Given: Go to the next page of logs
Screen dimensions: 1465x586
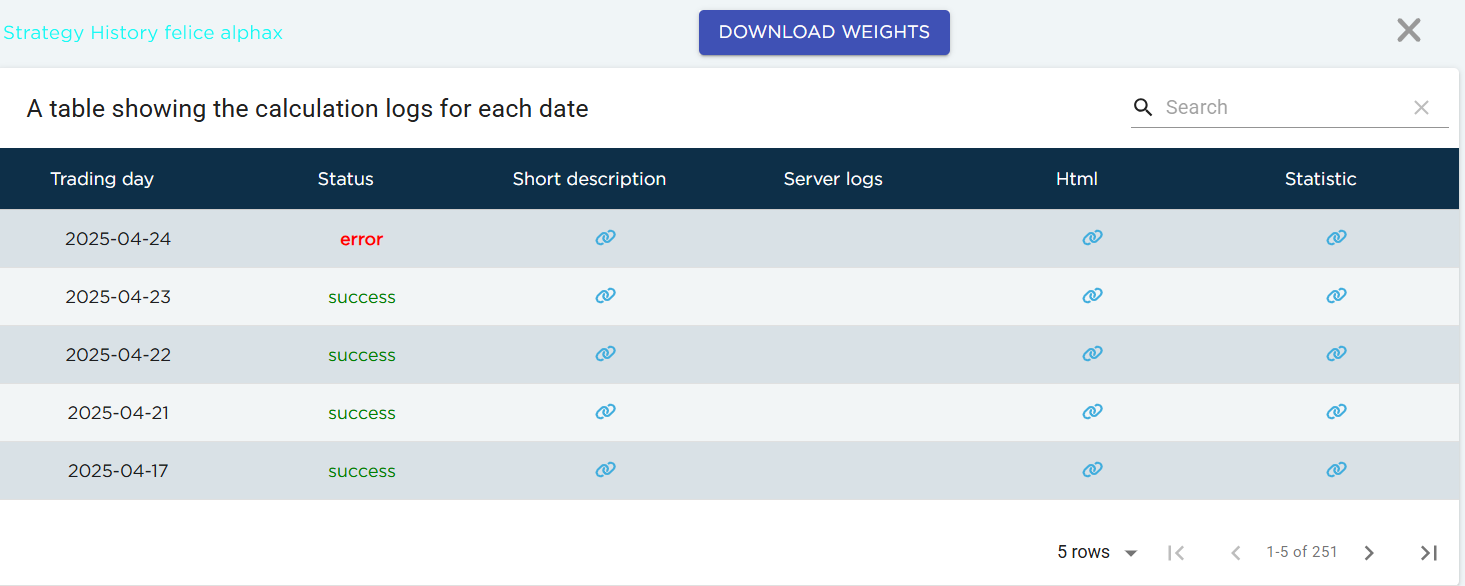Looking at the screenshot, I should pyautogui.click(x=1369, y=553).
